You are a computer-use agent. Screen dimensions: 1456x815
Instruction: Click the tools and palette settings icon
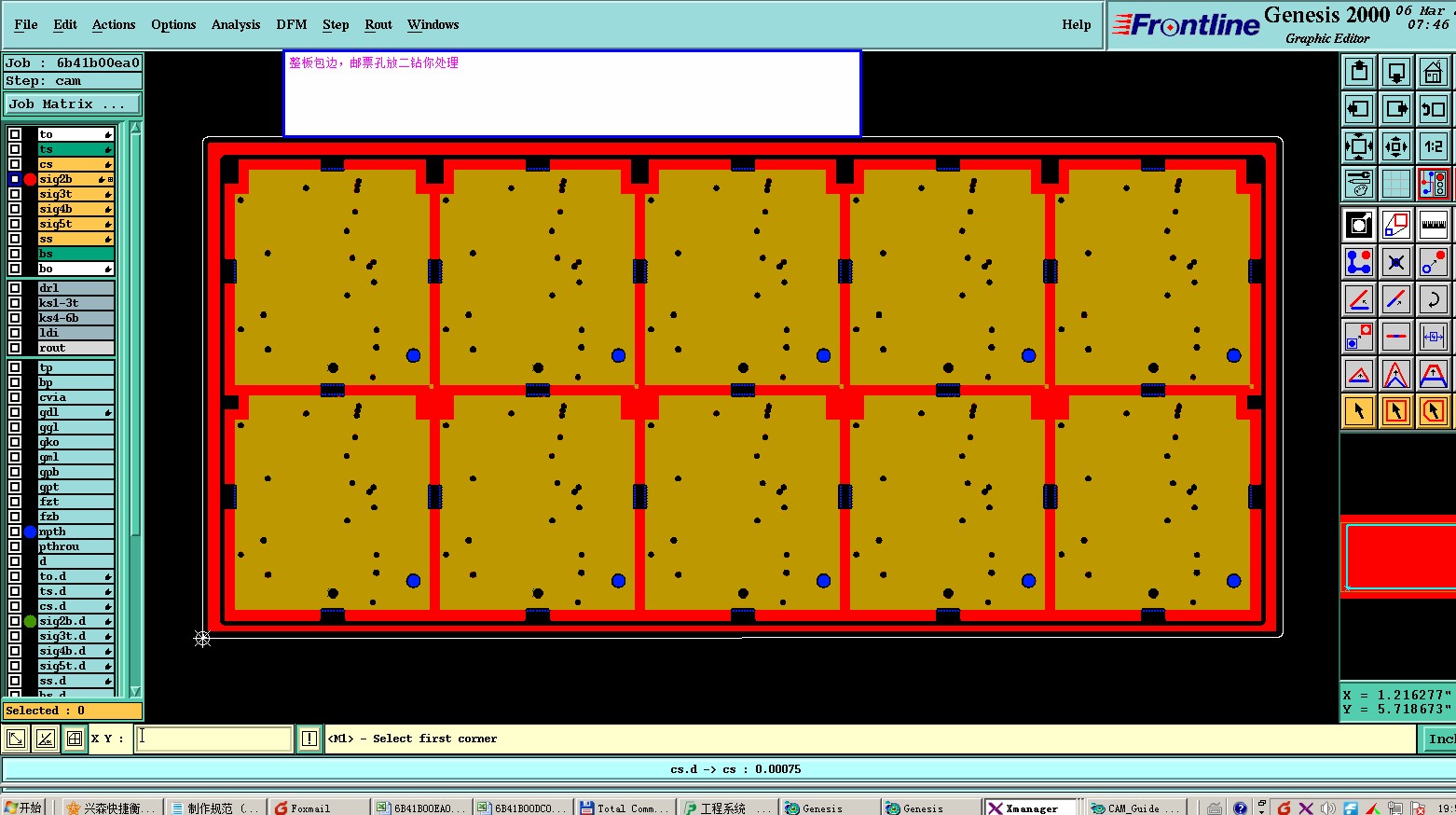pos(1359,184)
